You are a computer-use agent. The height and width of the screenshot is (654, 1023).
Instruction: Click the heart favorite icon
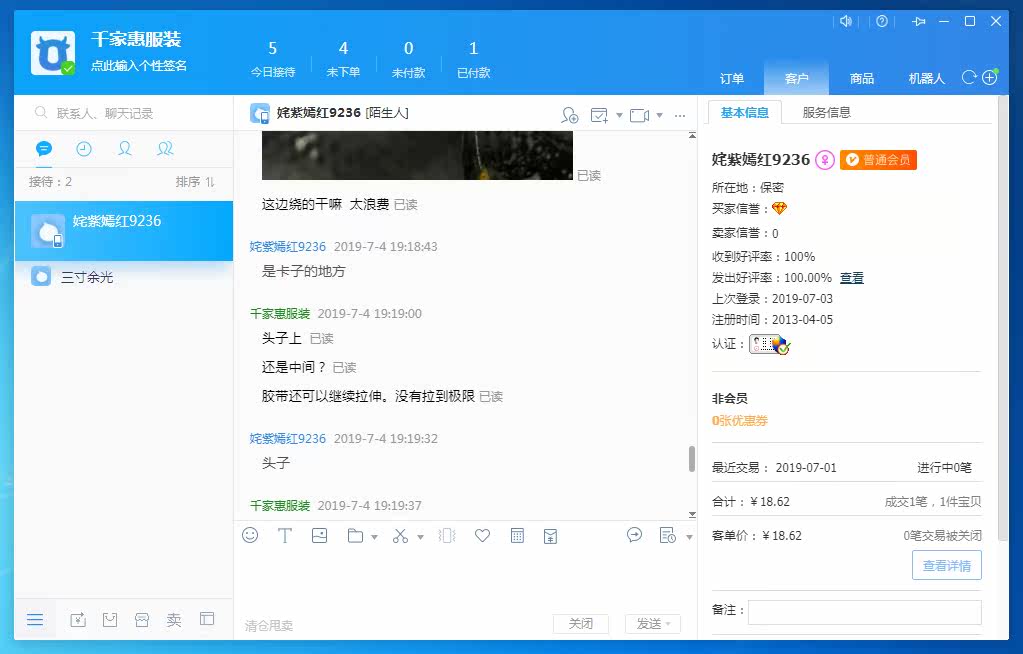click(482, 536)
